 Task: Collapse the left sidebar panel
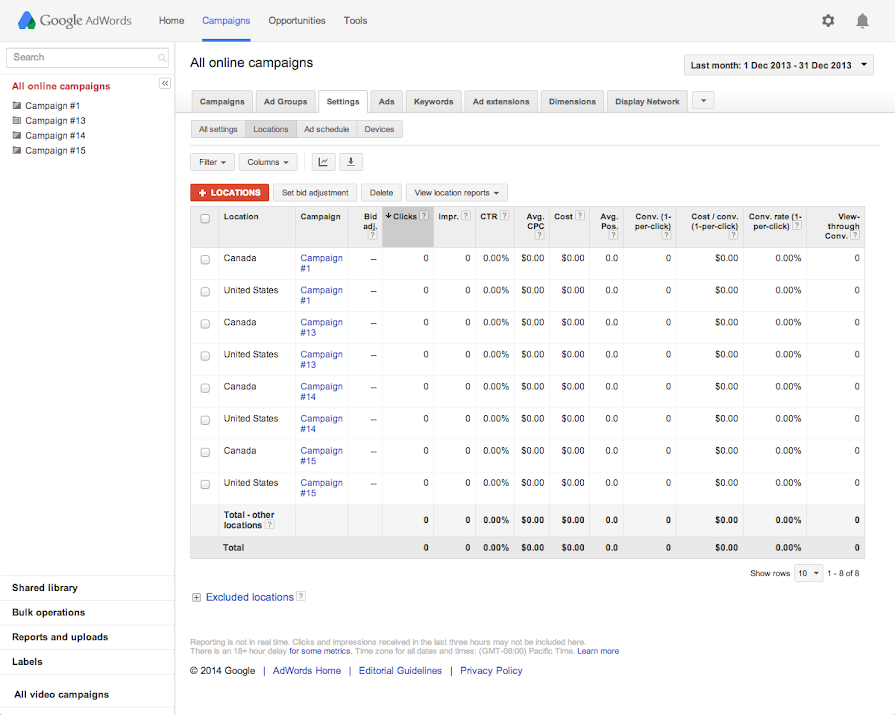pyautogui.click(x=165, y=84)
